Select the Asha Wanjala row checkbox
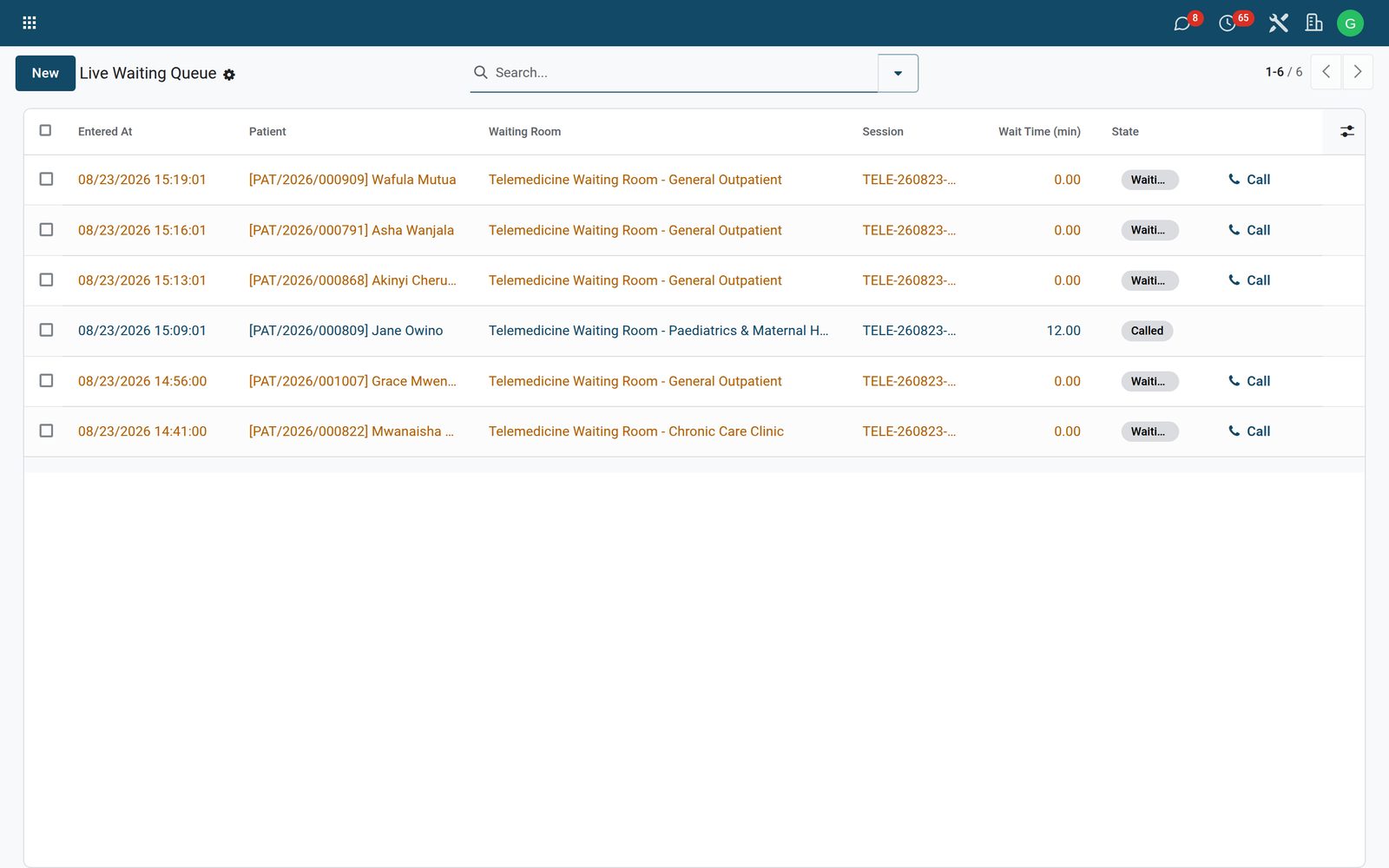The height and width of the screenshot is (868, 1389). coord(46,229)
